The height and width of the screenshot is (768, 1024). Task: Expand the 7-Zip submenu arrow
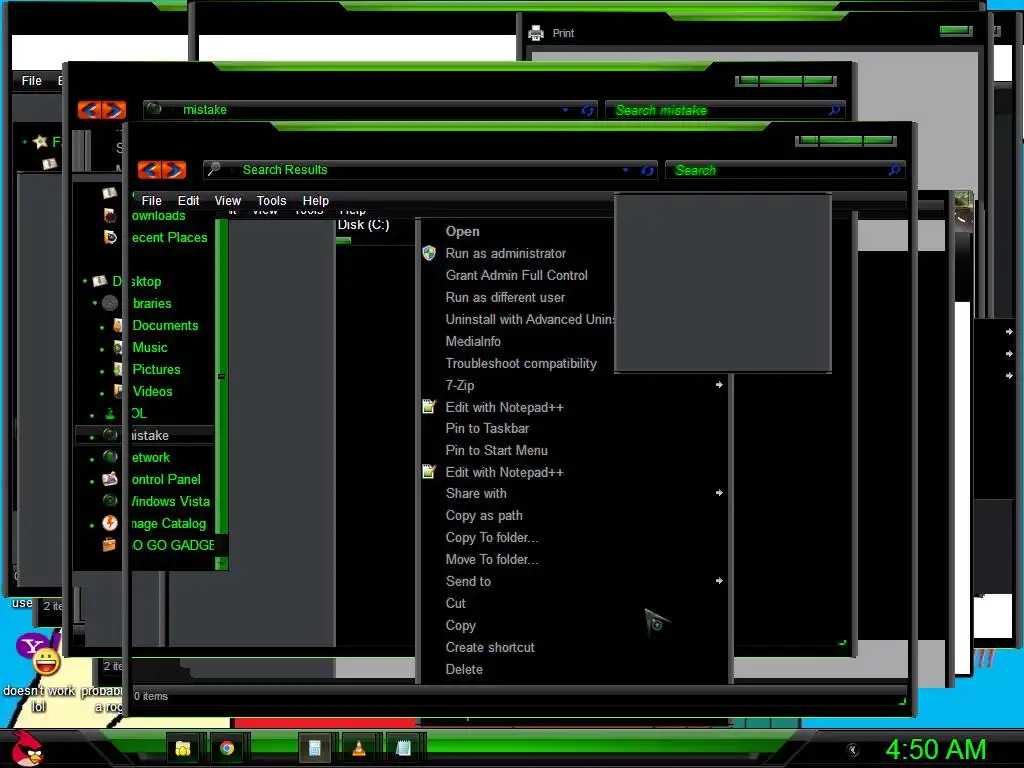pyautogui.click(x=719, y=385)
